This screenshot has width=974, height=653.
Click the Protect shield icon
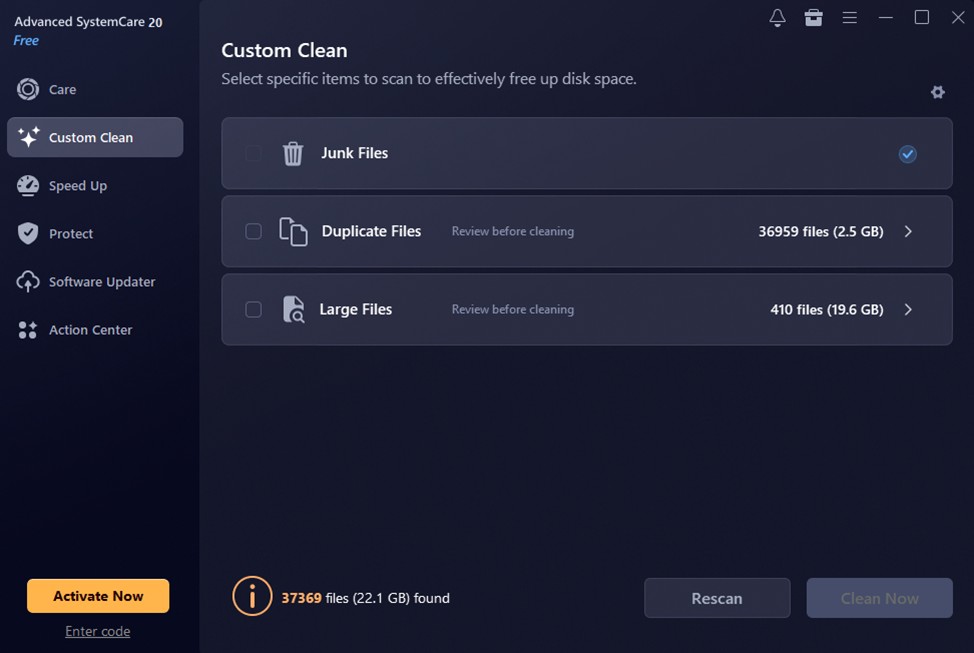[28, 234]
